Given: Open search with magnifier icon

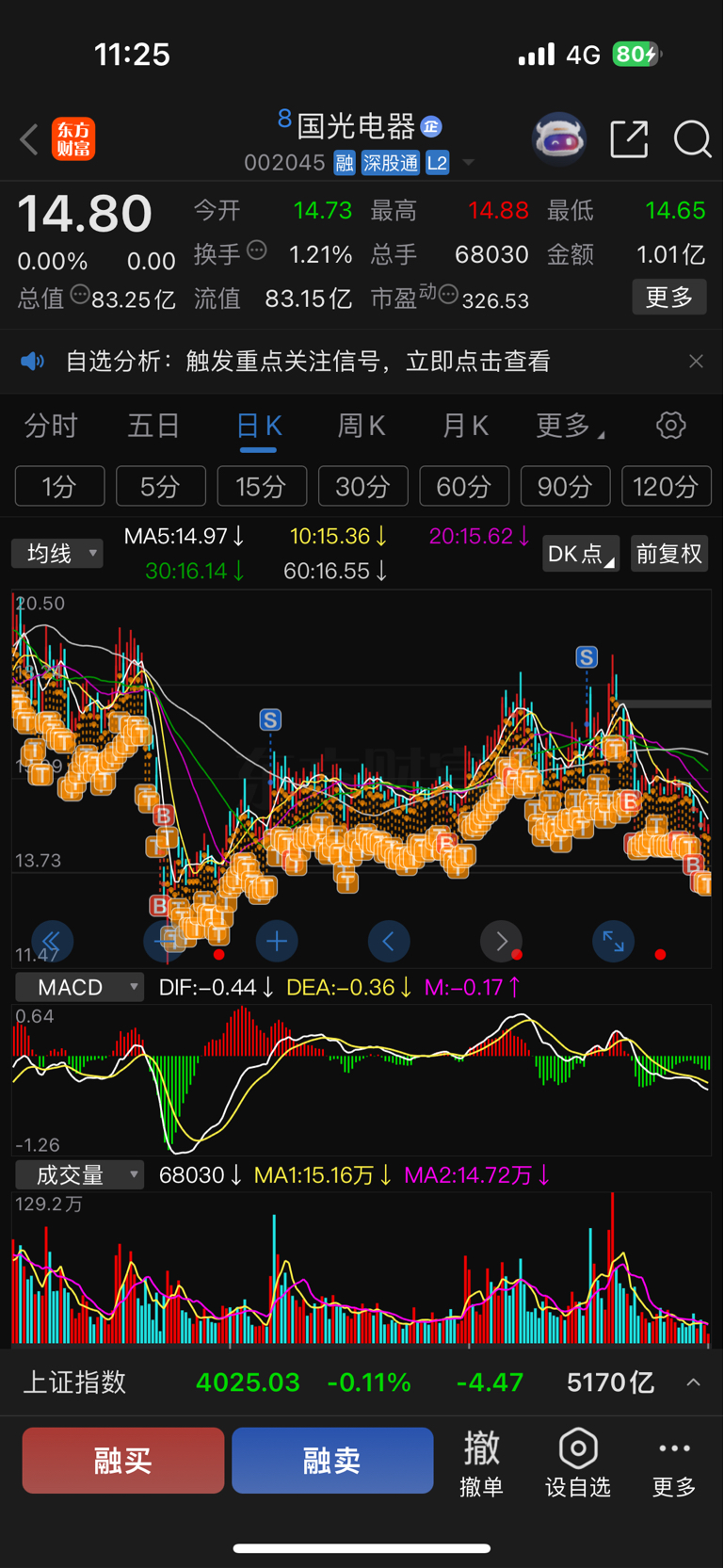Looking at the screenshot, I should (692, 139).
